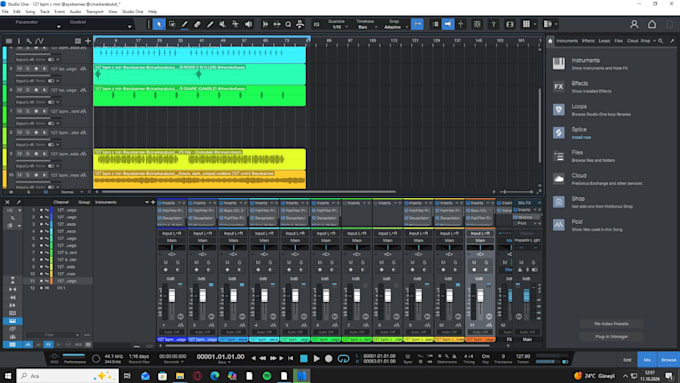The width and height of the screenshot is (680, 383).
Task: Open the Transport menu
Action: click(95, 12)
